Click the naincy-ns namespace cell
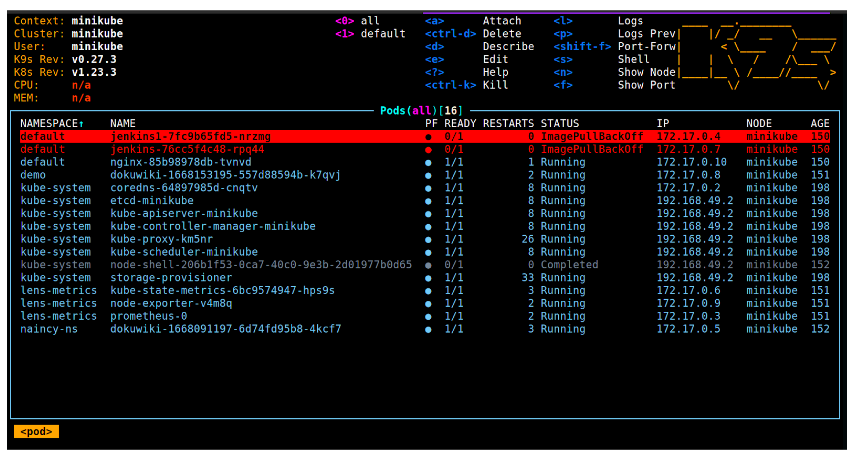The width and height of the screenshot is (854, 454). click(x=49, y=329)
